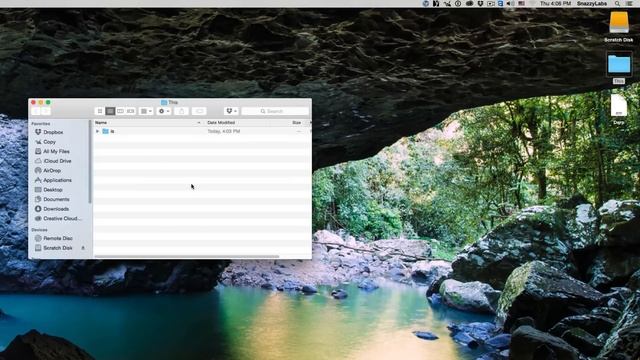Open the Action gear menu
The height and width of the screenshot is (360, 640).
pyautogui.click(x=164, y=111)
